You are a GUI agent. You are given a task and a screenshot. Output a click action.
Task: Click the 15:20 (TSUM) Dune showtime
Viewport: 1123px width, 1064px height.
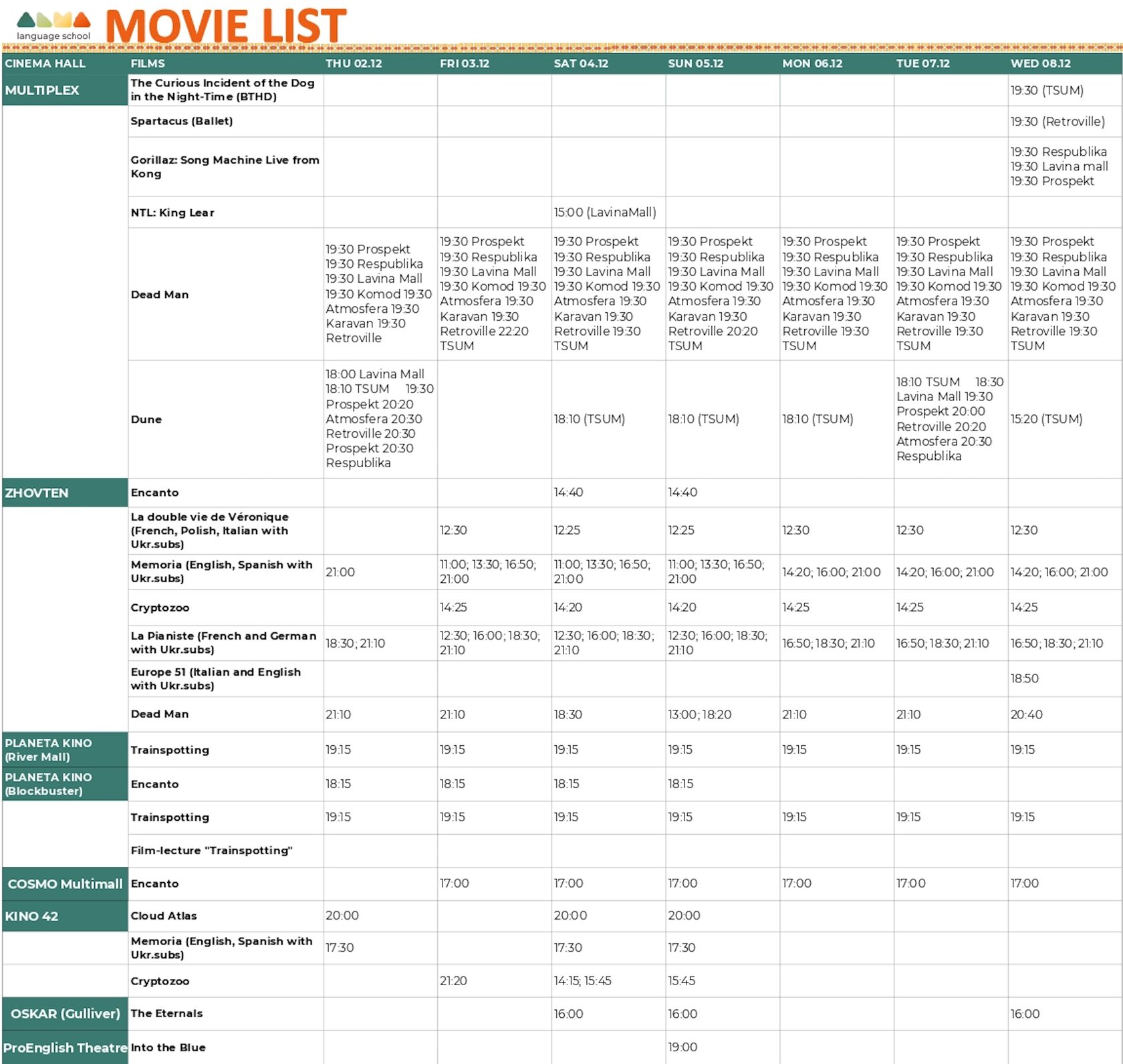click(x=1046, y=419)
